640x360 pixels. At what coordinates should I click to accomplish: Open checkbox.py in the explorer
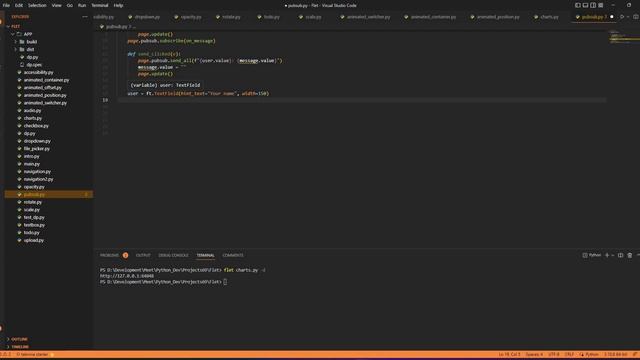pos(36,126)
